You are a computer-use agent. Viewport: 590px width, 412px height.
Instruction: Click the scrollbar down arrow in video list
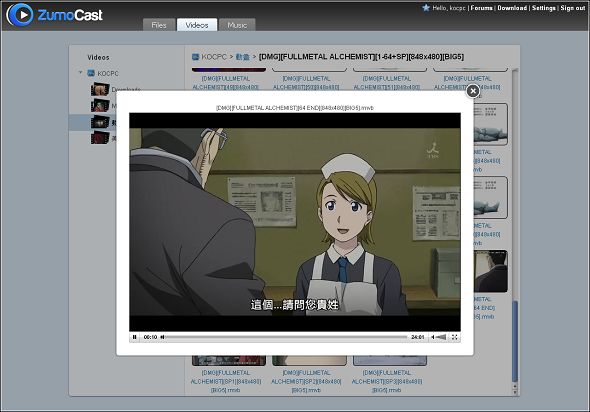[515, 392]
